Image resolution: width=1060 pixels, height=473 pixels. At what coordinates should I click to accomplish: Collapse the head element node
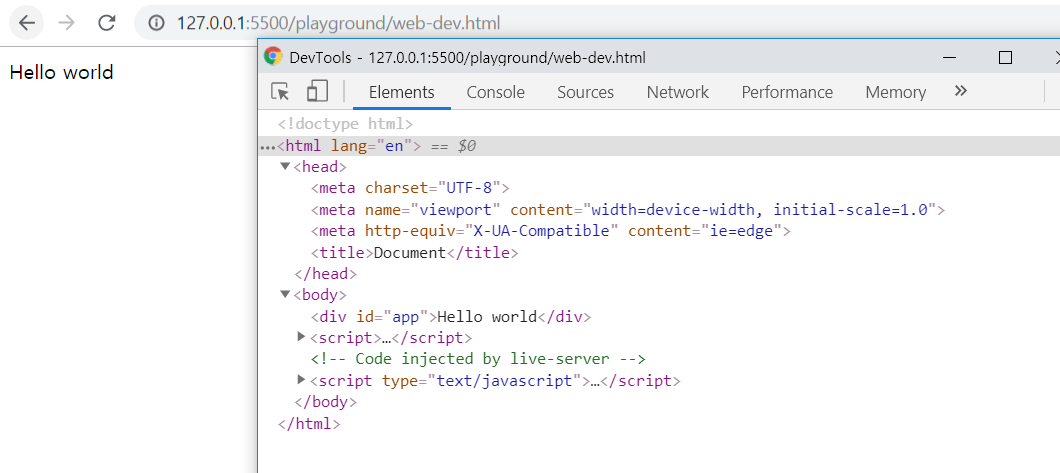[285, 166]
